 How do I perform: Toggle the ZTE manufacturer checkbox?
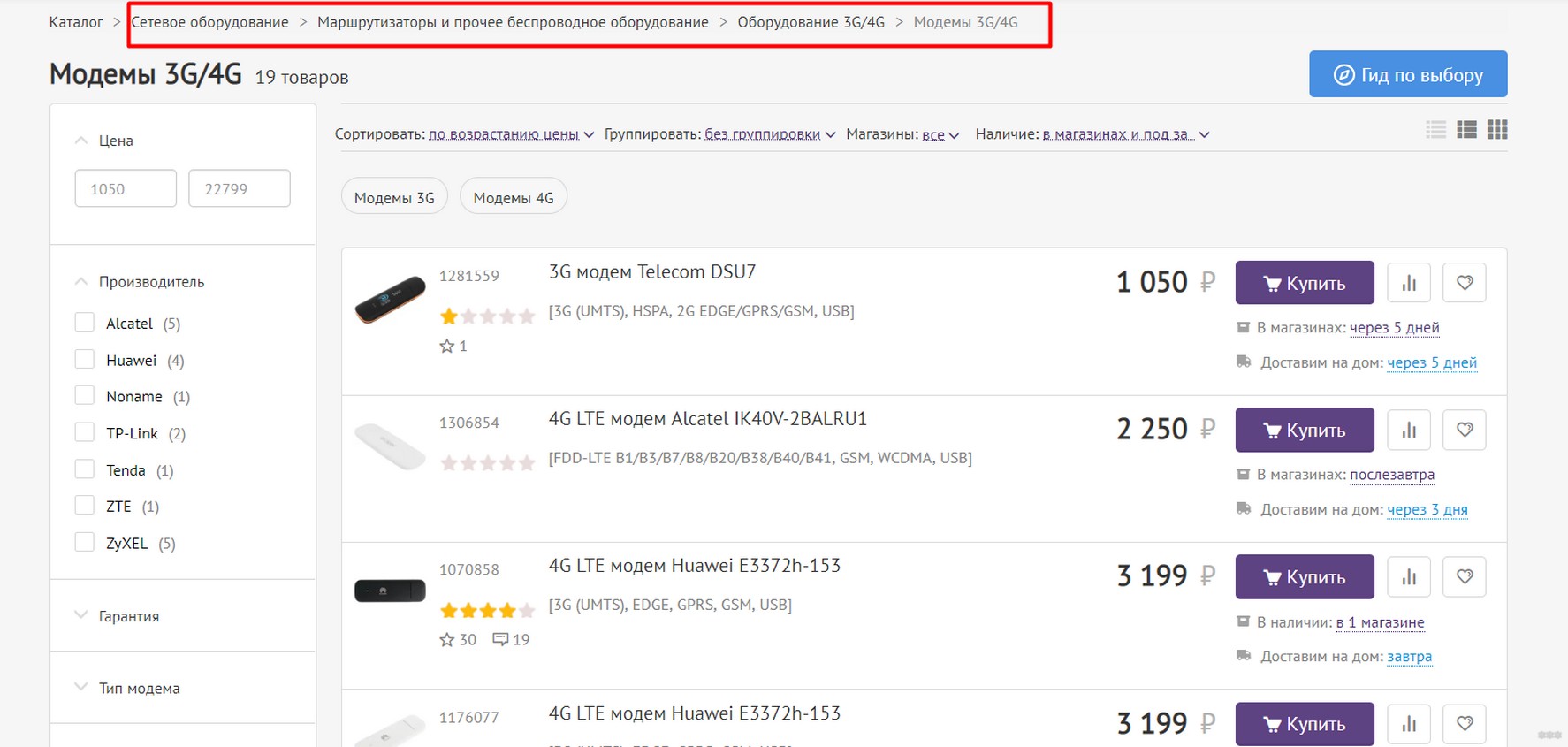(85, 505)
